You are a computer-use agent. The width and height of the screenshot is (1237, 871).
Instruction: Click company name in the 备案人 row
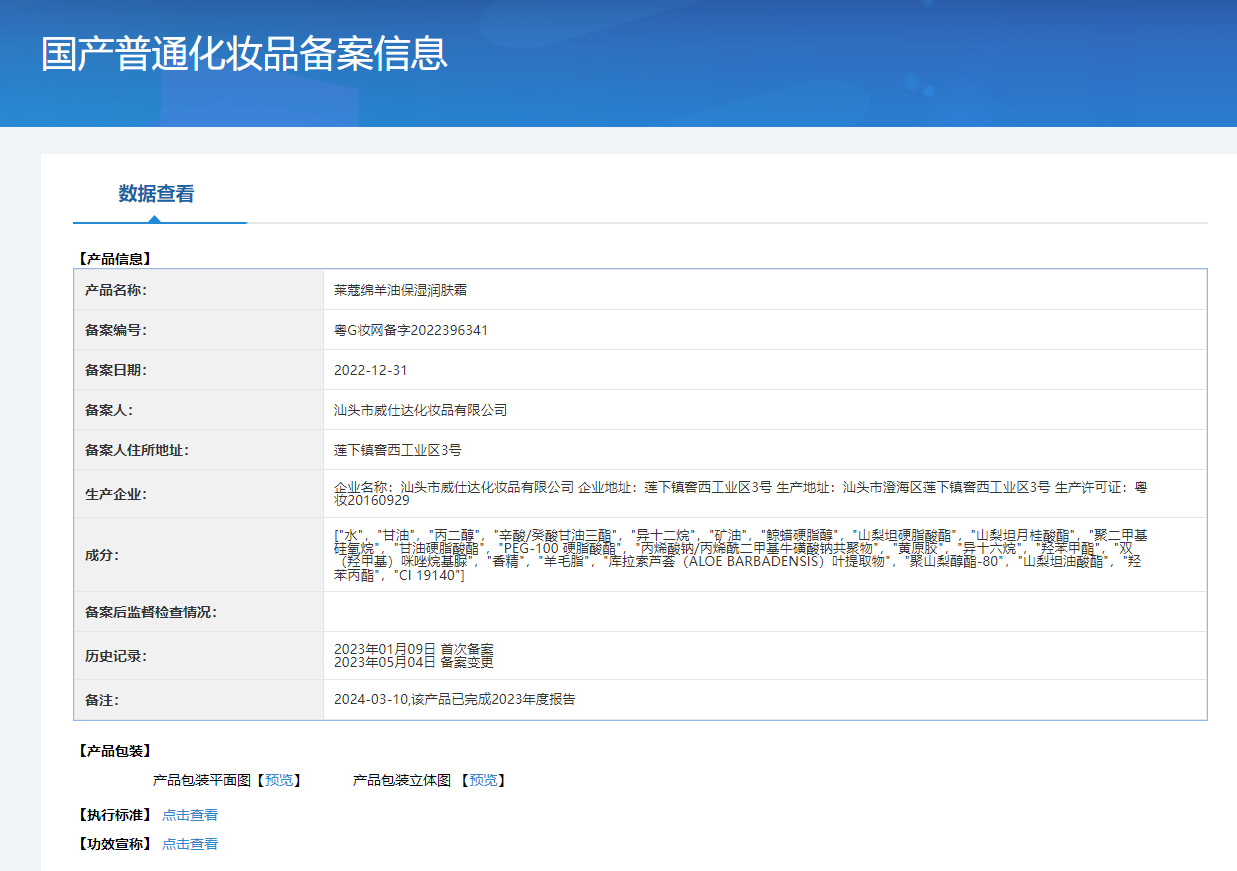click(x=421, y=410)
